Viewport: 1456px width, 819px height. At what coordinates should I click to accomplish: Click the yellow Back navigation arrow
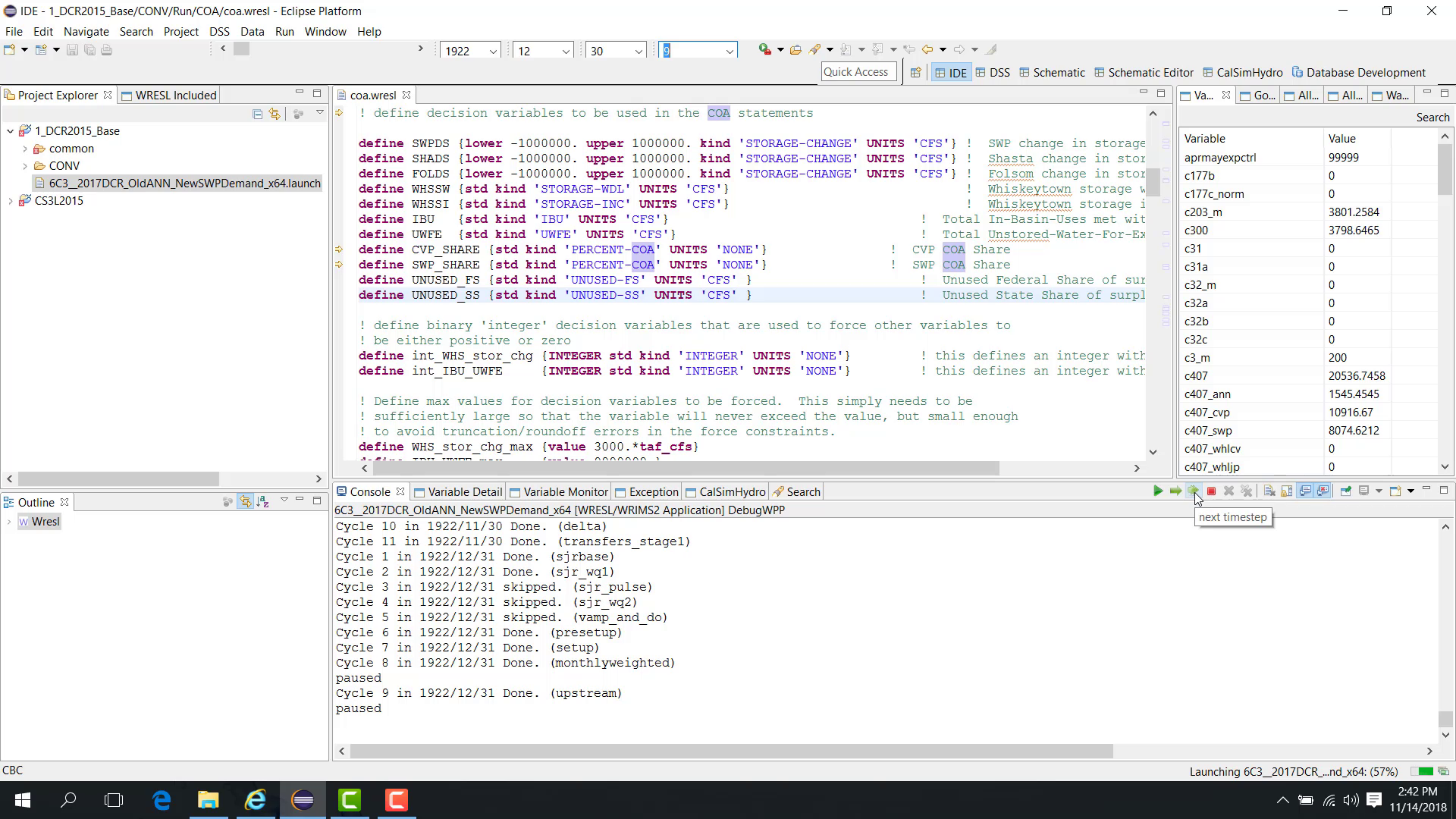(x=927, y=49)
